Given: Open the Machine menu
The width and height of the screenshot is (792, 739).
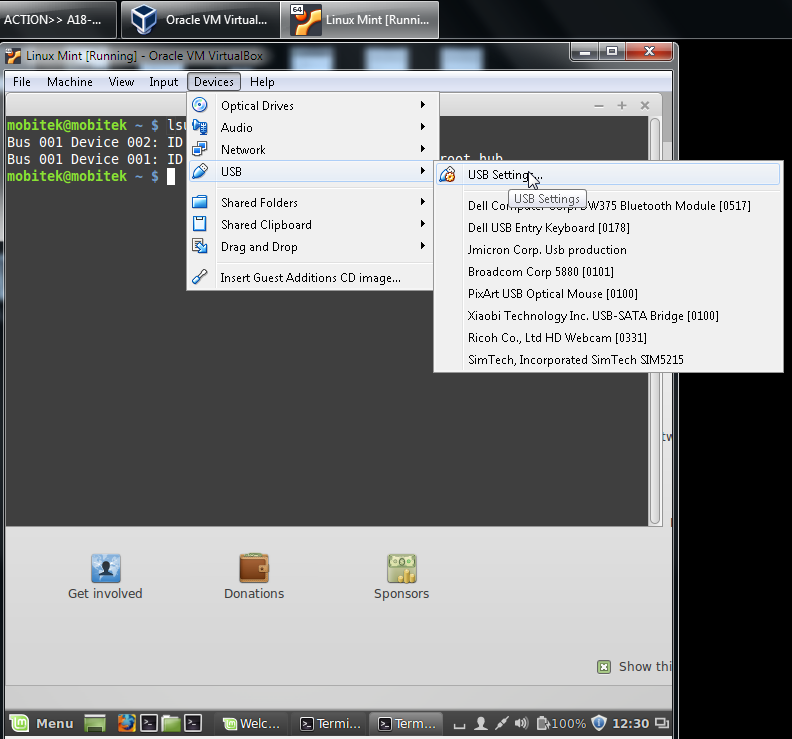Looking at the screenshot, I should (x=70, y=82).
